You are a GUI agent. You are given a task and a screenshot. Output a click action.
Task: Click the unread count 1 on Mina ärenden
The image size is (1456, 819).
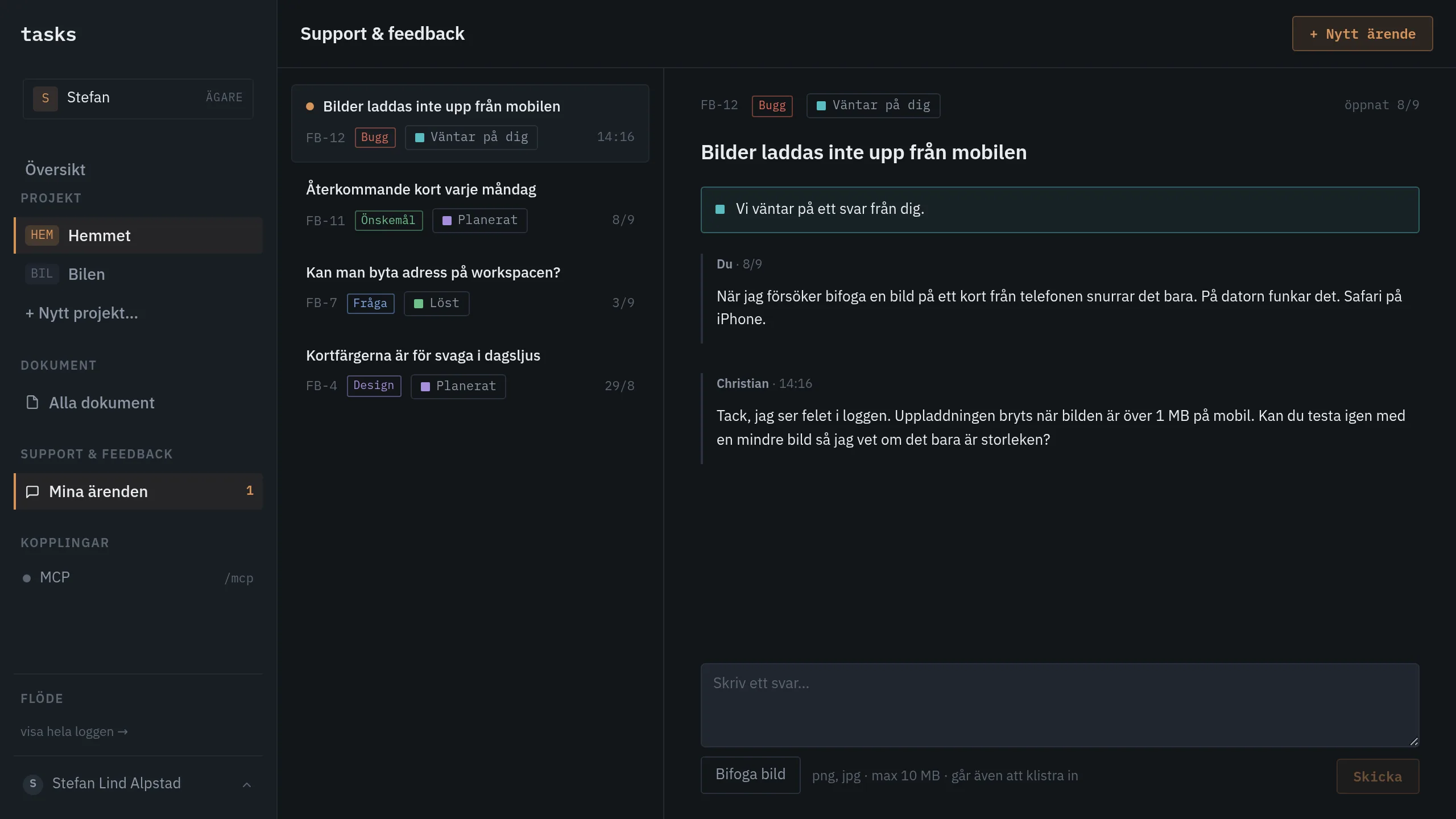249,491
